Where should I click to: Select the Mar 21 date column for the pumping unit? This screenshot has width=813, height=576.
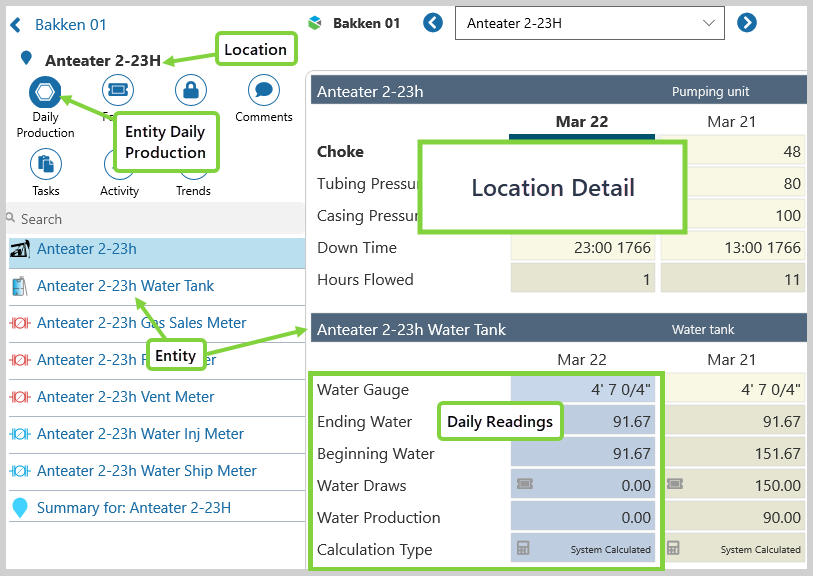pos(732,122)
